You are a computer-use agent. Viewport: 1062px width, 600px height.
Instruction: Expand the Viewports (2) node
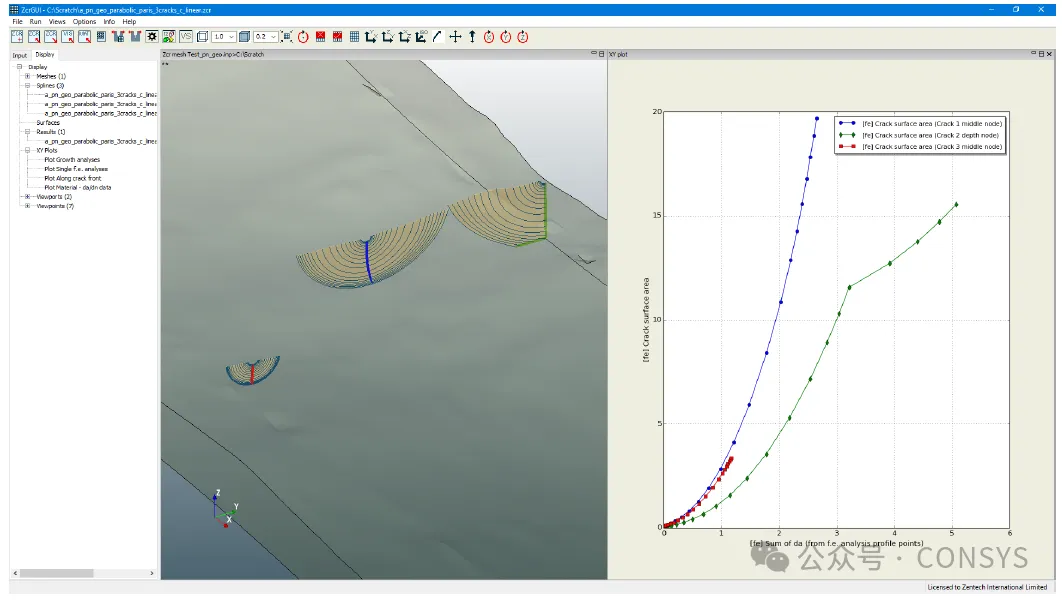point(28,196)
